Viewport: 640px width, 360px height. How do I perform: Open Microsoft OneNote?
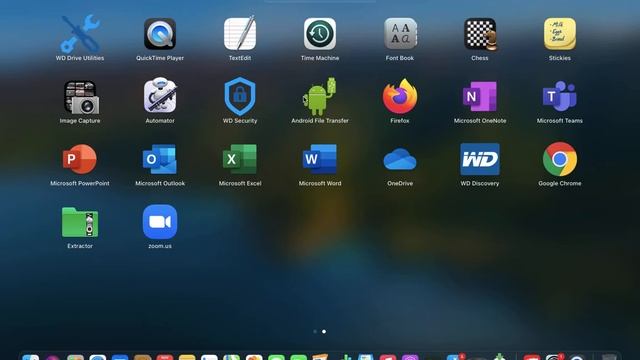point(480,96)
